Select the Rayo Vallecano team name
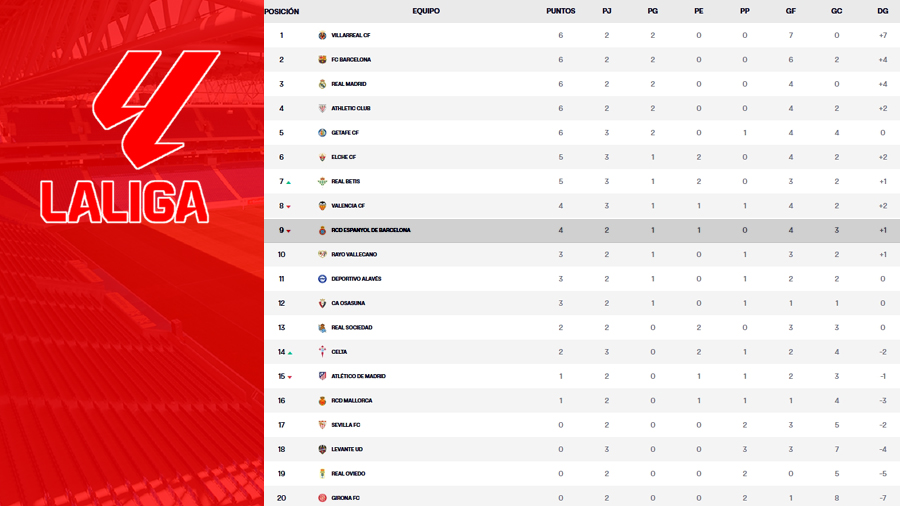The image size is (900, 506). (x=353, y=254)
